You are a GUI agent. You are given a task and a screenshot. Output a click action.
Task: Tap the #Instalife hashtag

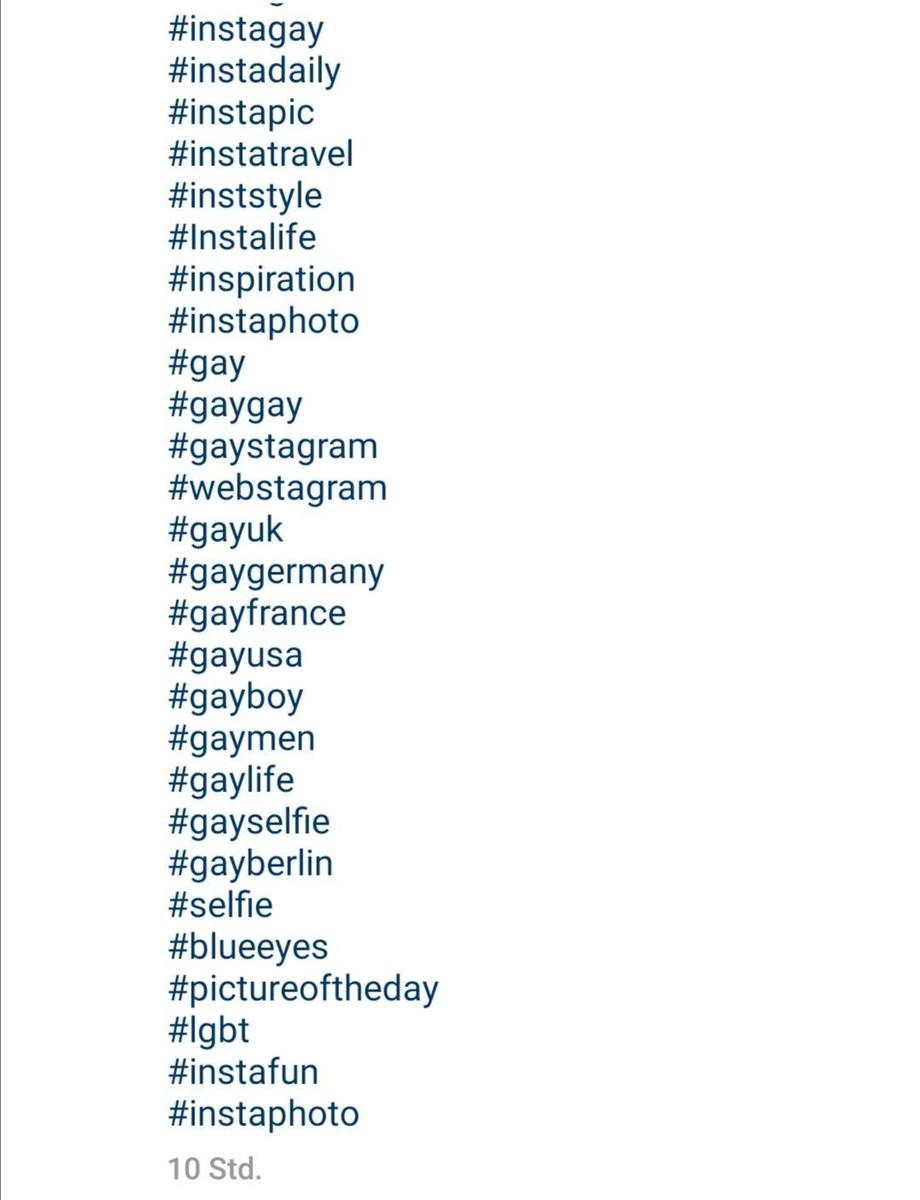click(x=242, y=238)
